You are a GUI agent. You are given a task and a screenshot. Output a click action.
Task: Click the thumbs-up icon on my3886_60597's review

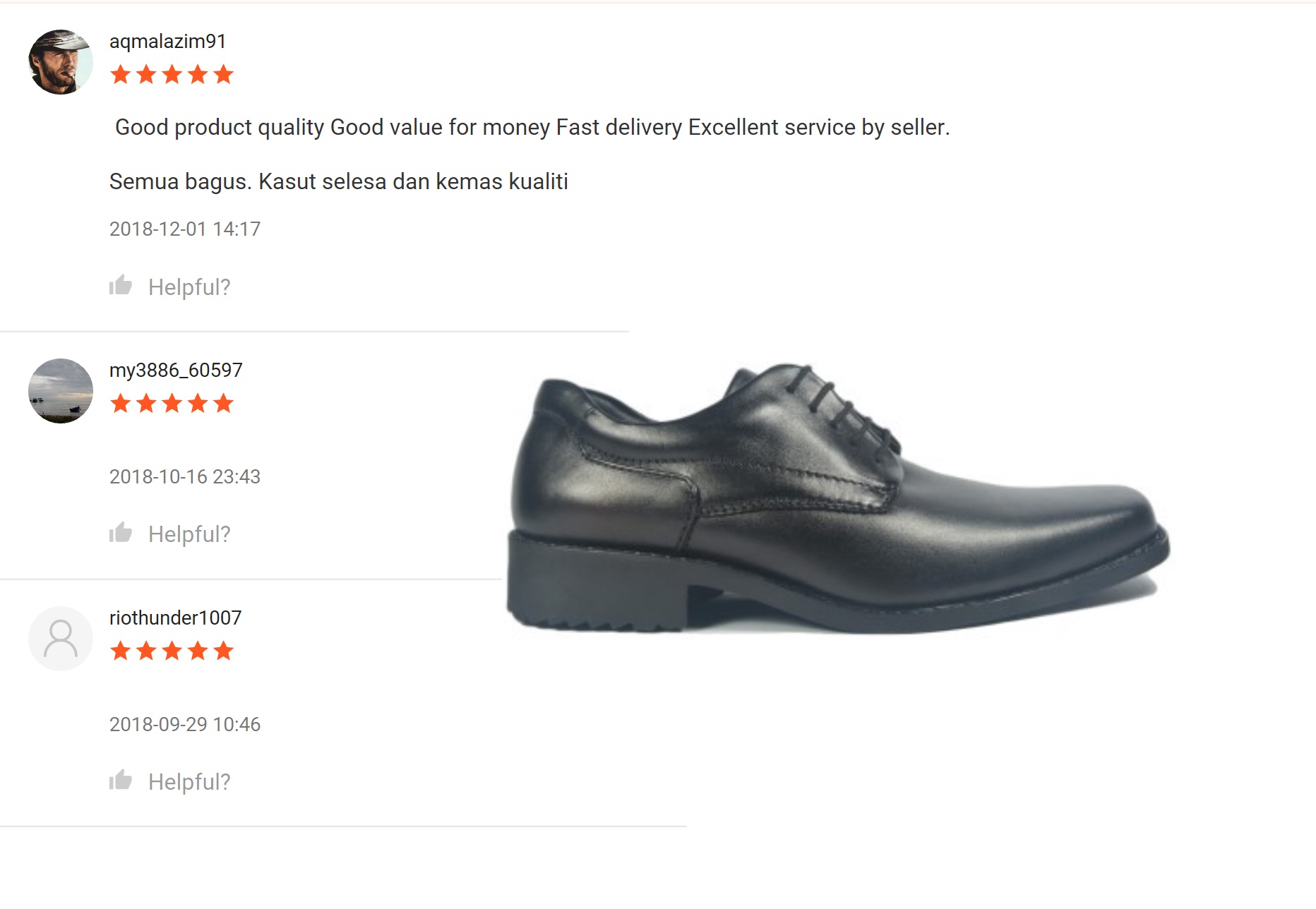tap(121, 533)
